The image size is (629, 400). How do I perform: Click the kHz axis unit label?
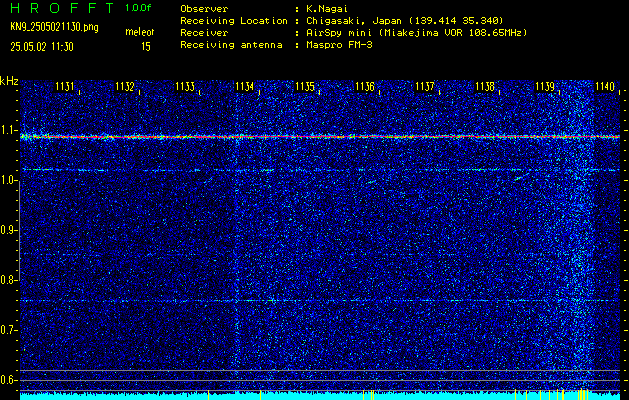pyautogui.click(x=9, y=81)
